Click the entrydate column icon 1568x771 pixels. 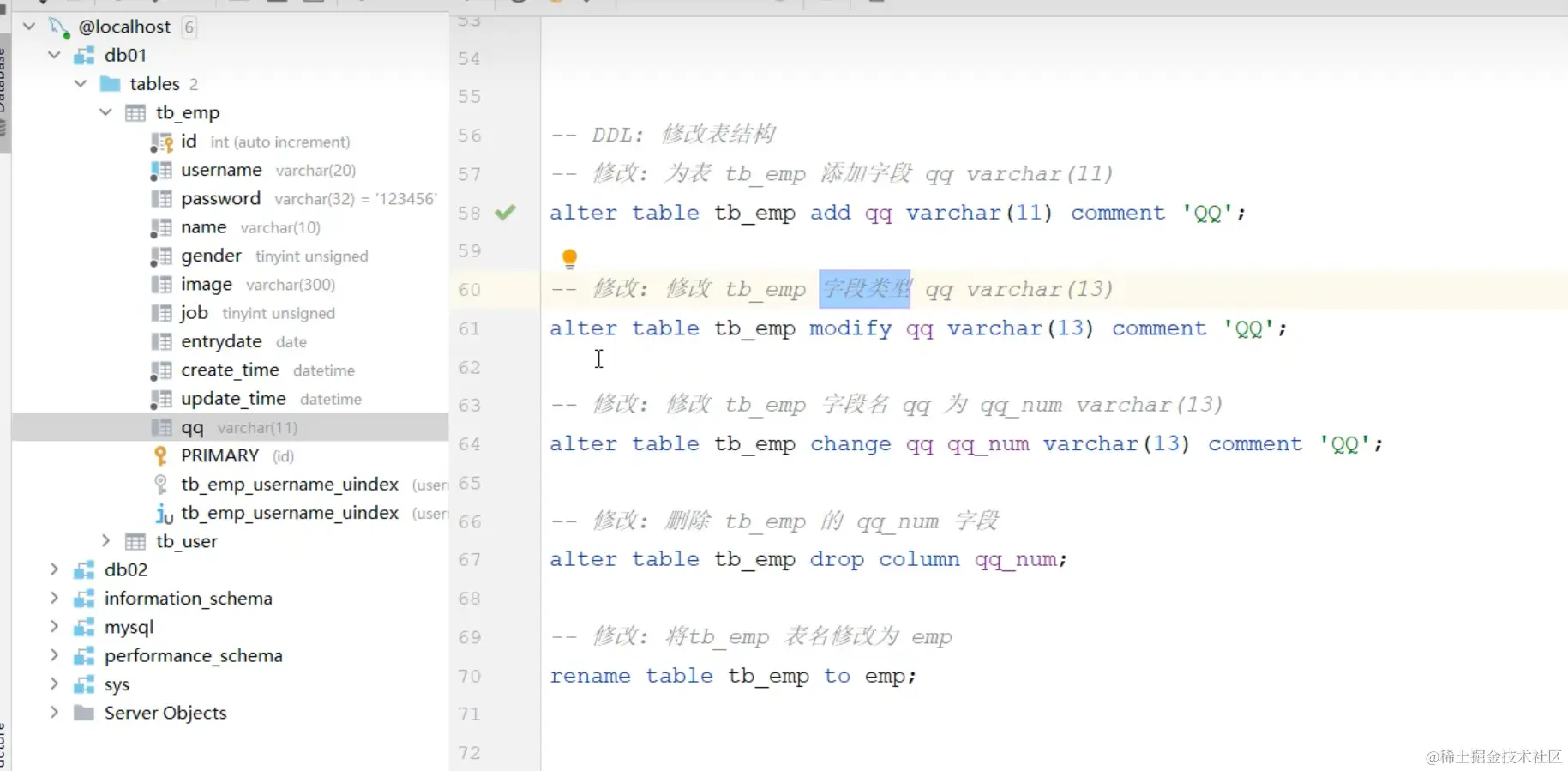(x=161, y=341)
